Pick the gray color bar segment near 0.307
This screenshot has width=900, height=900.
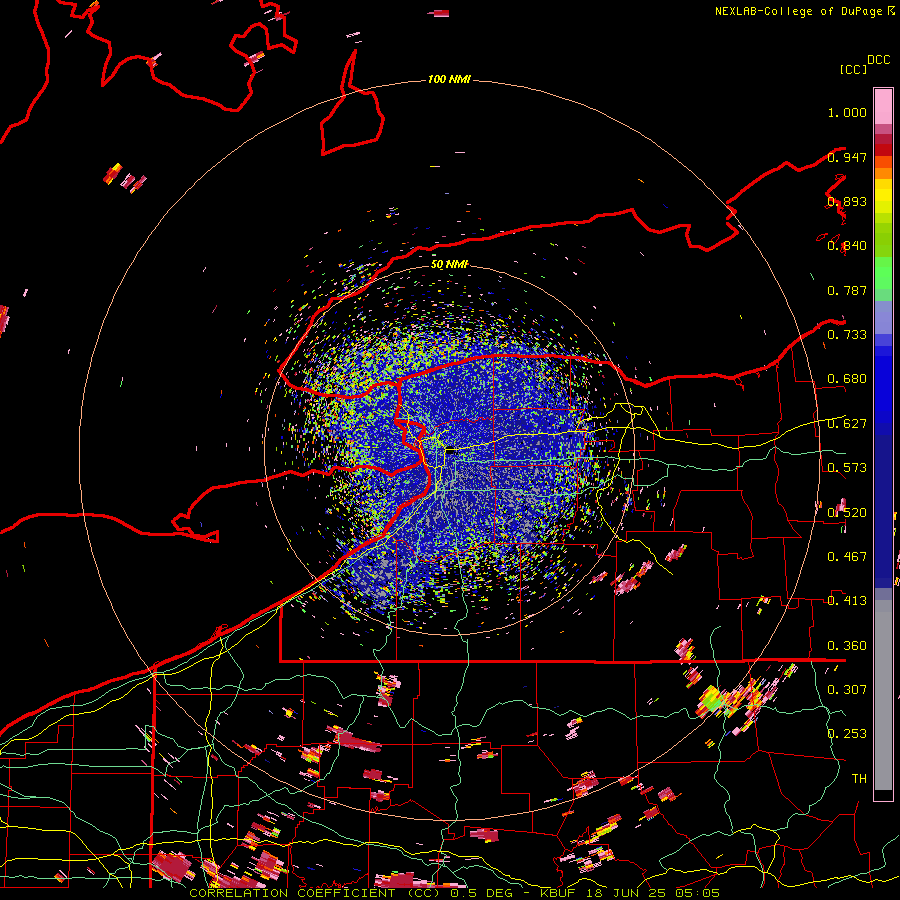(883, 695)
